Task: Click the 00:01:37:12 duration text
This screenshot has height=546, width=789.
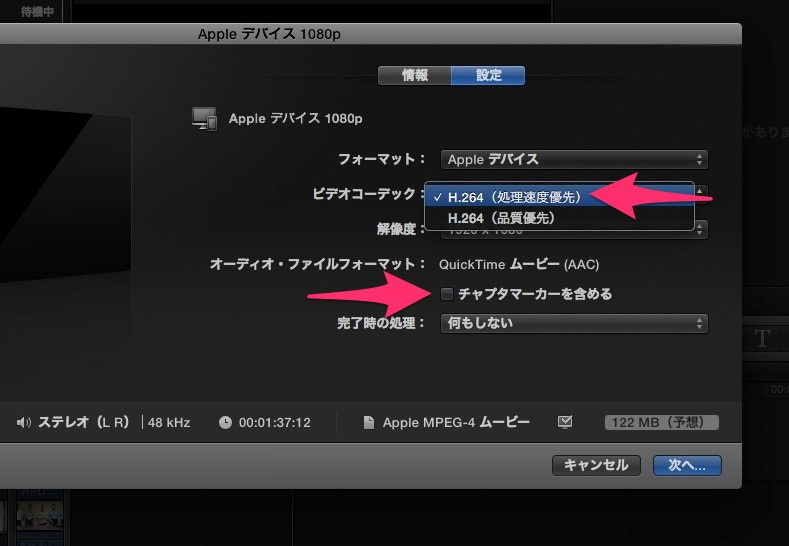Action: point(275,423)
